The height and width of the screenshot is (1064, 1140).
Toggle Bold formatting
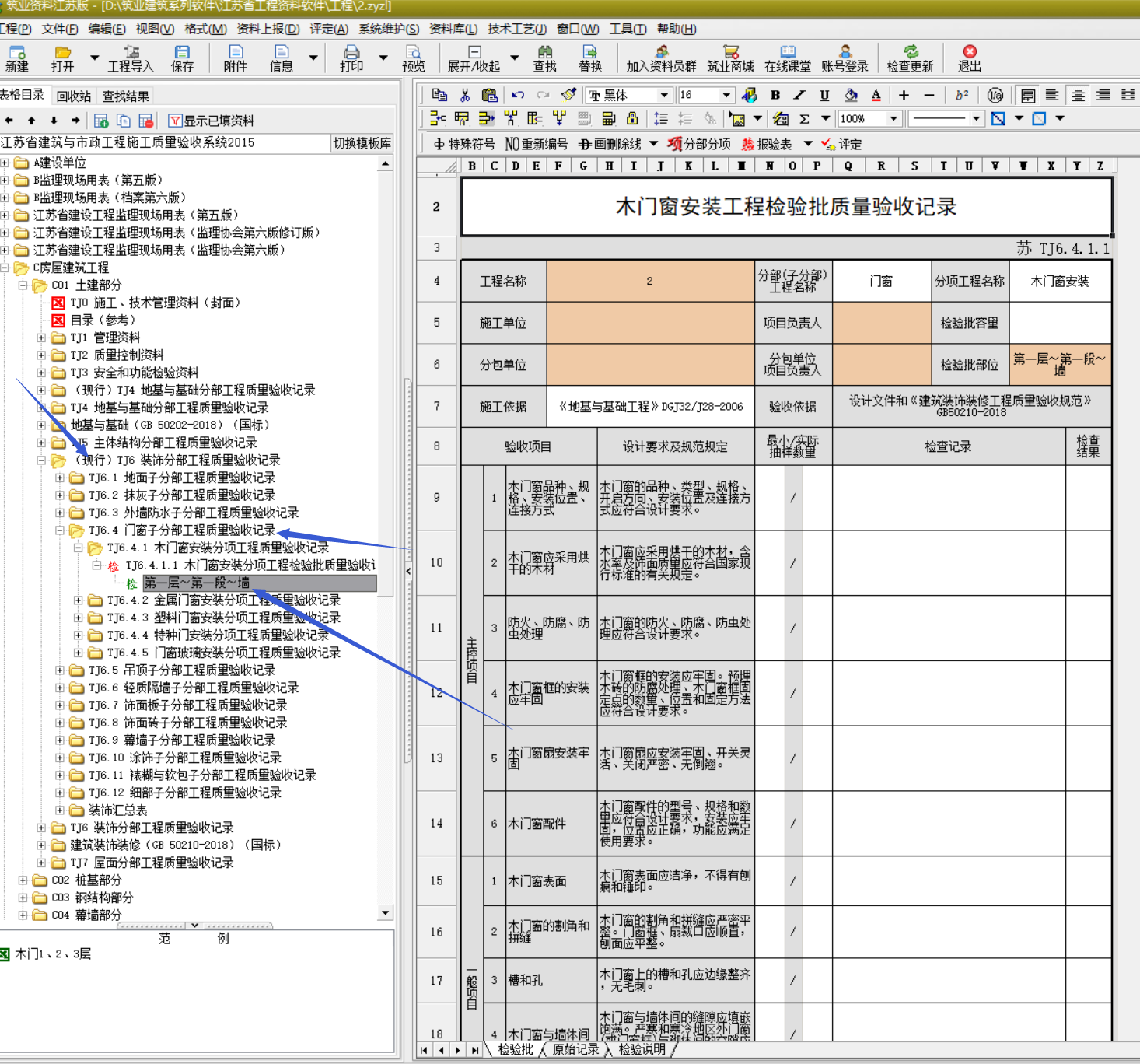(775, 95)
